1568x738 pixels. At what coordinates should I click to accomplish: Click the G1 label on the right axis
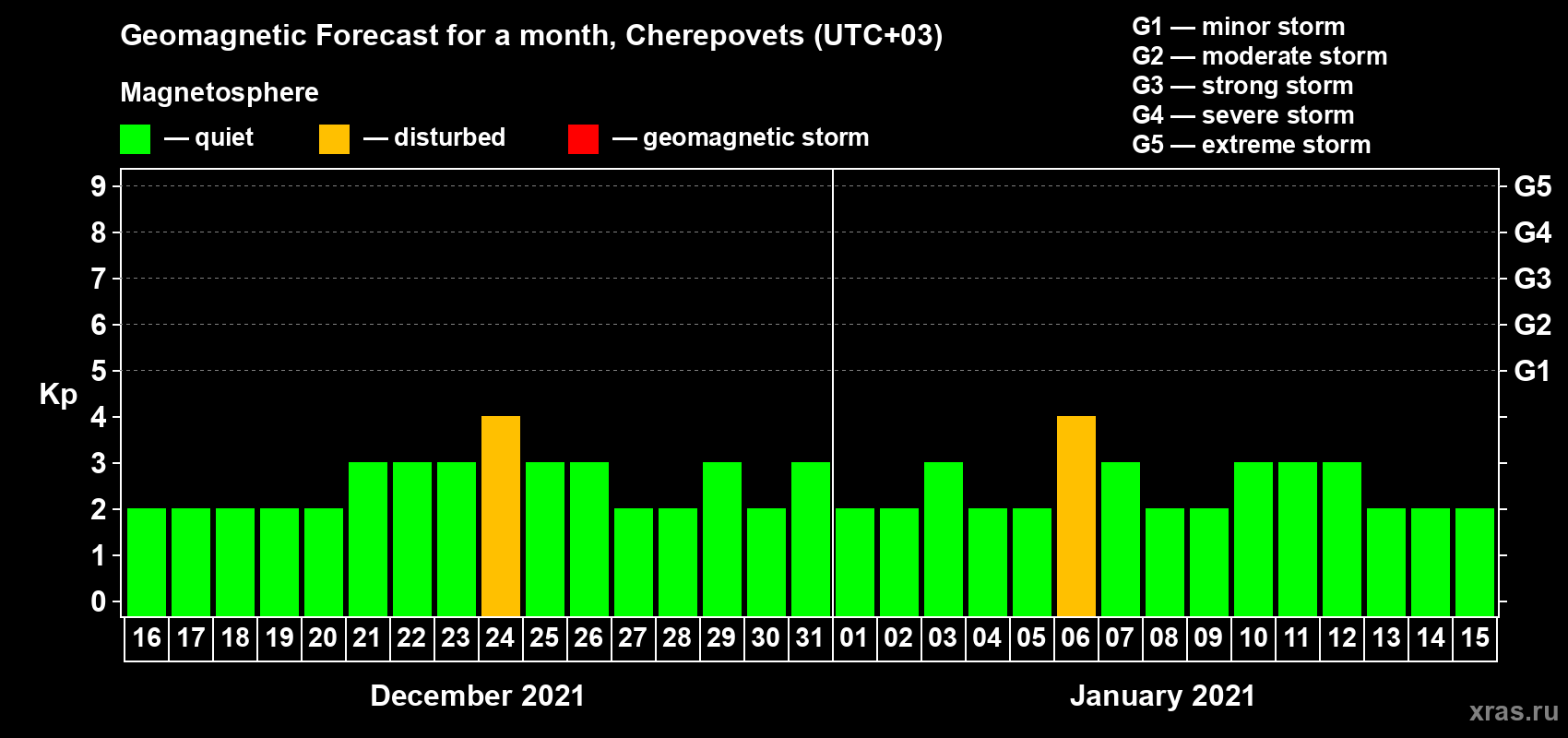(x=1533, y=371)
